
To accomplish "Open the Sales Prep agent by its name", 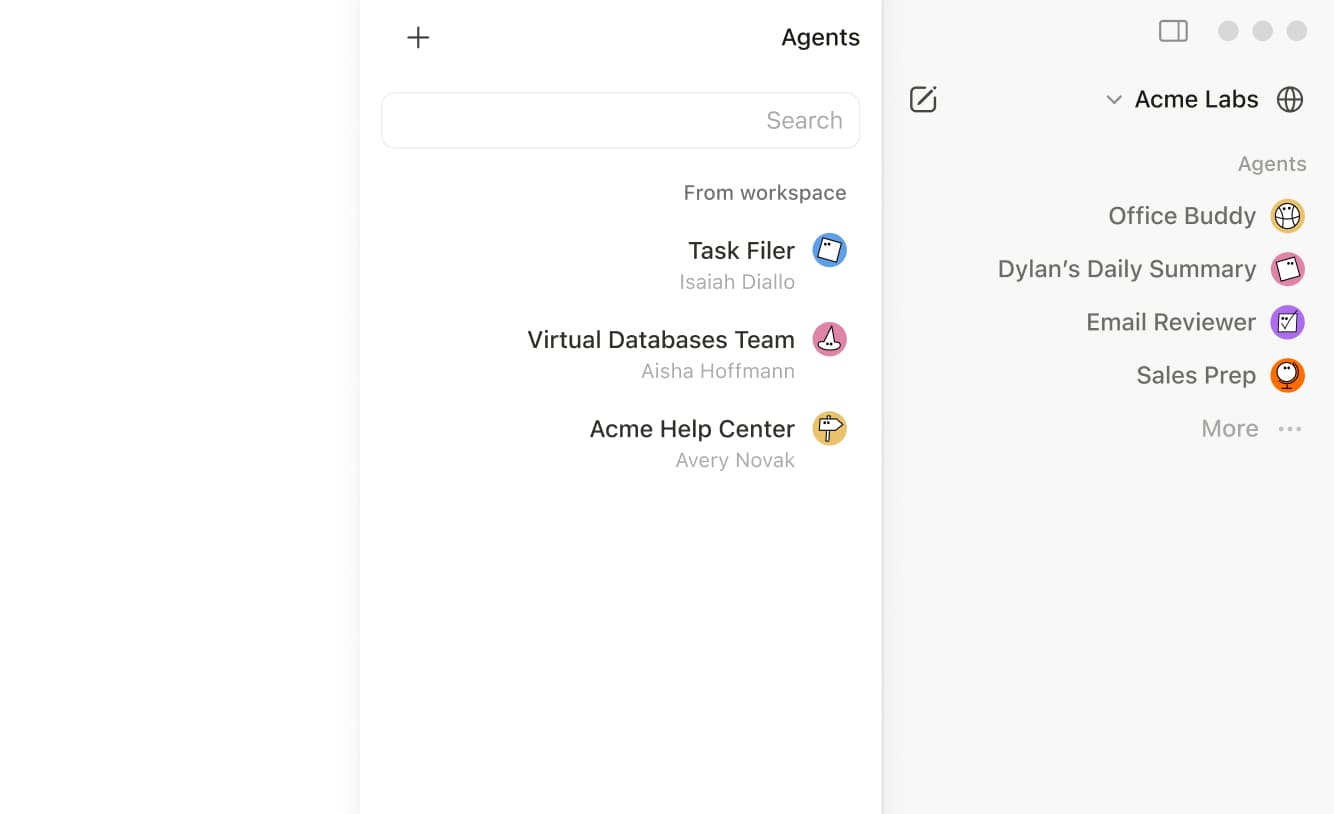I will tap(1196, 375).
